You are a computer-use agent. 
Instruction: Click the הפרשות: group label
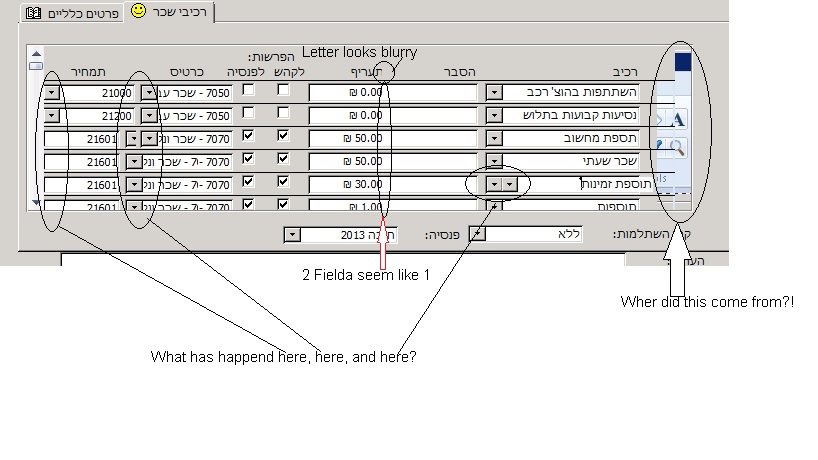(x=271, y=56)
